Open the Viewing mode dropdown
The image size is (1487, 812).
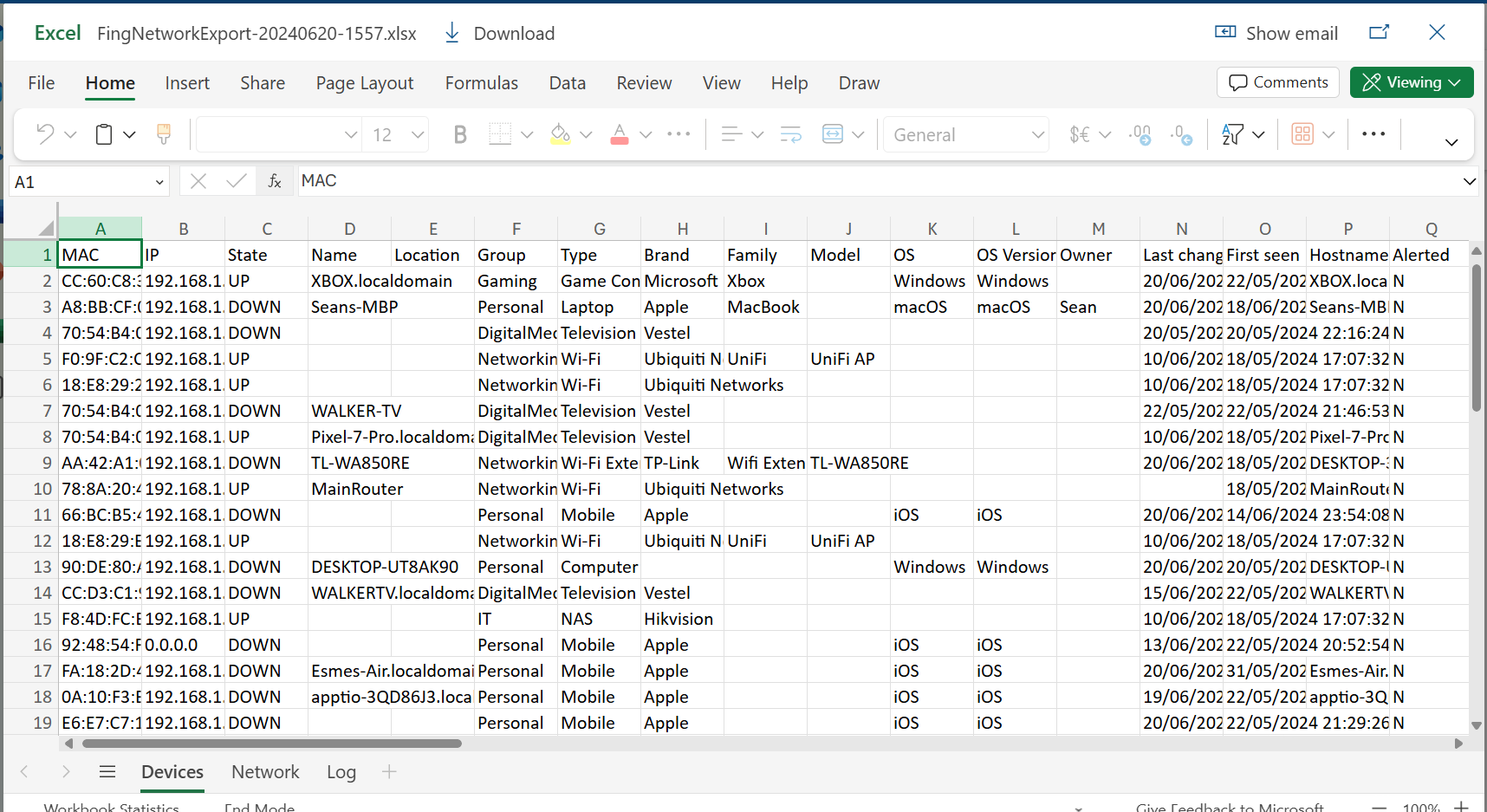(1412, 82)
